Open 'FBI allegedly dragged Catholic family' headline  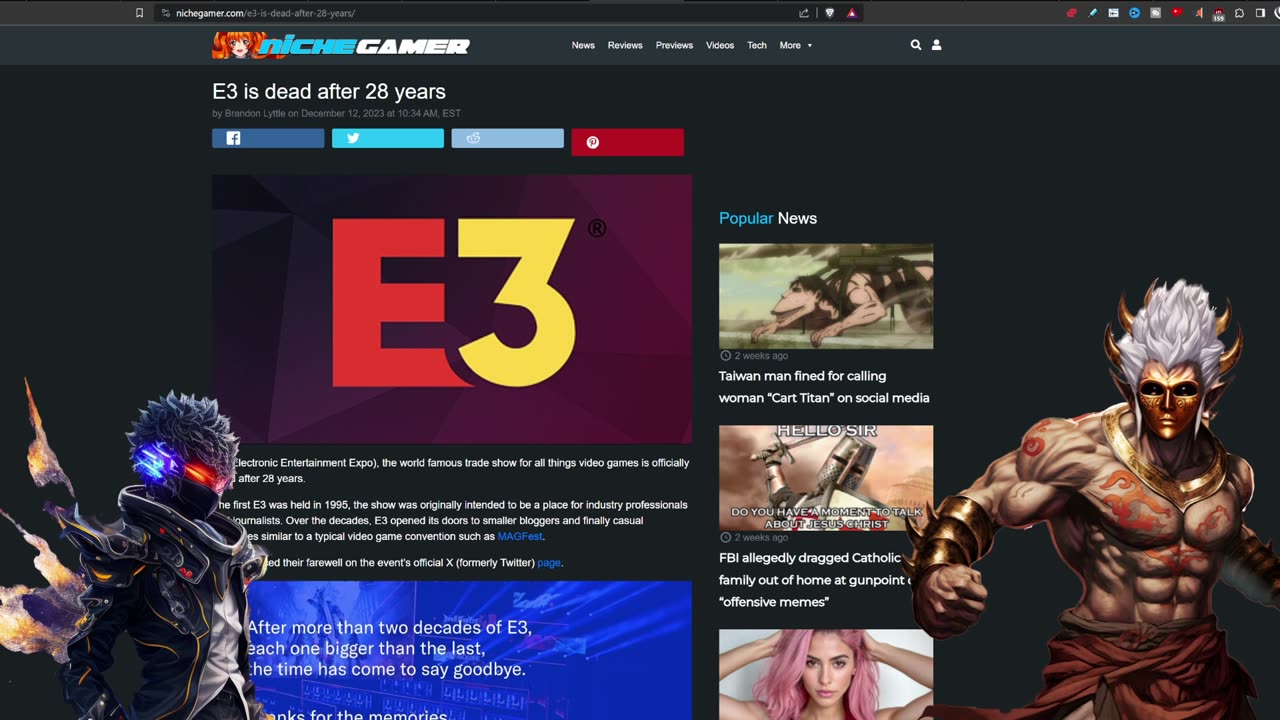click(x=814, y=580)
